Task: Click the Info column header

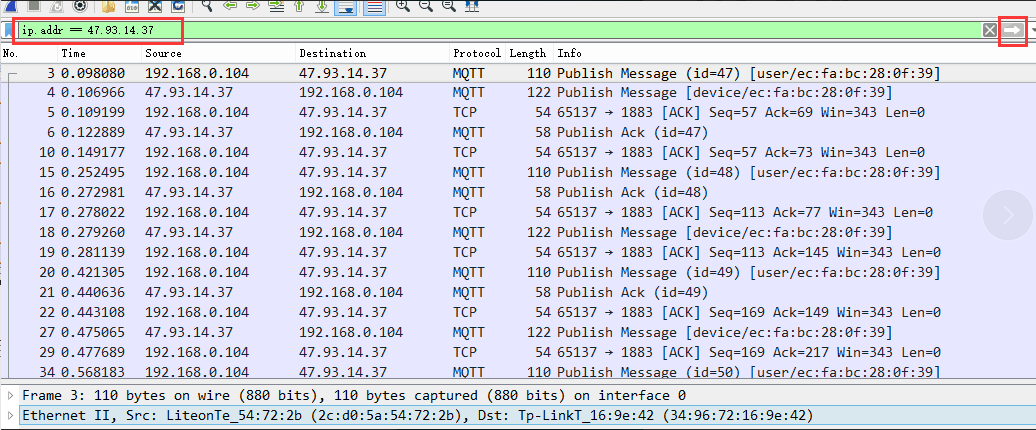Action: (x=793, y=54)
